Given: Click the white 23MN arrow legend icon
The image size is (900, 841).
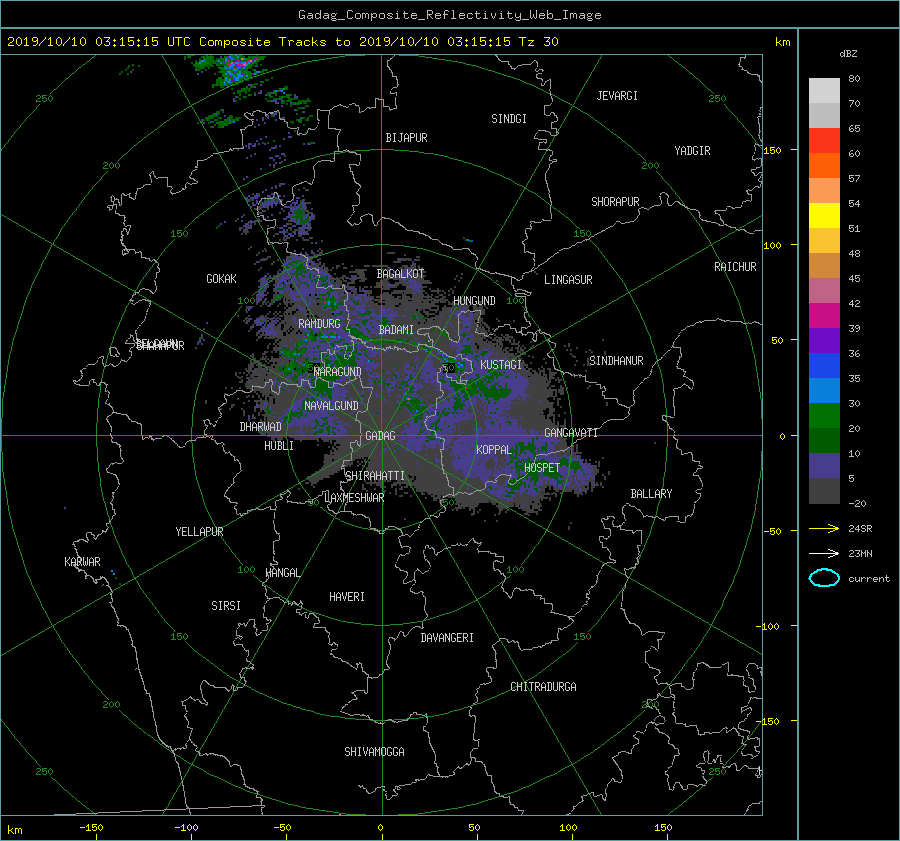Looking at the screenshot, I should 824,553.
